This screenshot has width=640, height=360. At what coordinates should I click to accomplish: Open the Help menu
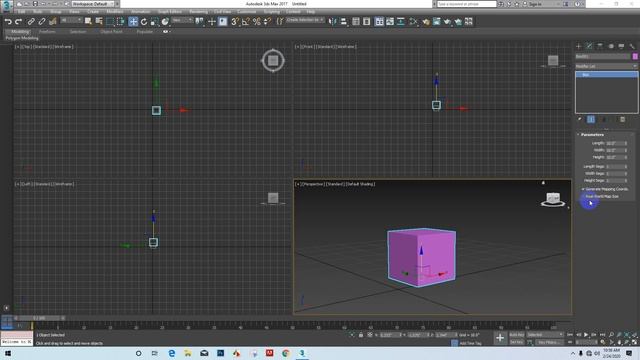[x=311, y=11]
